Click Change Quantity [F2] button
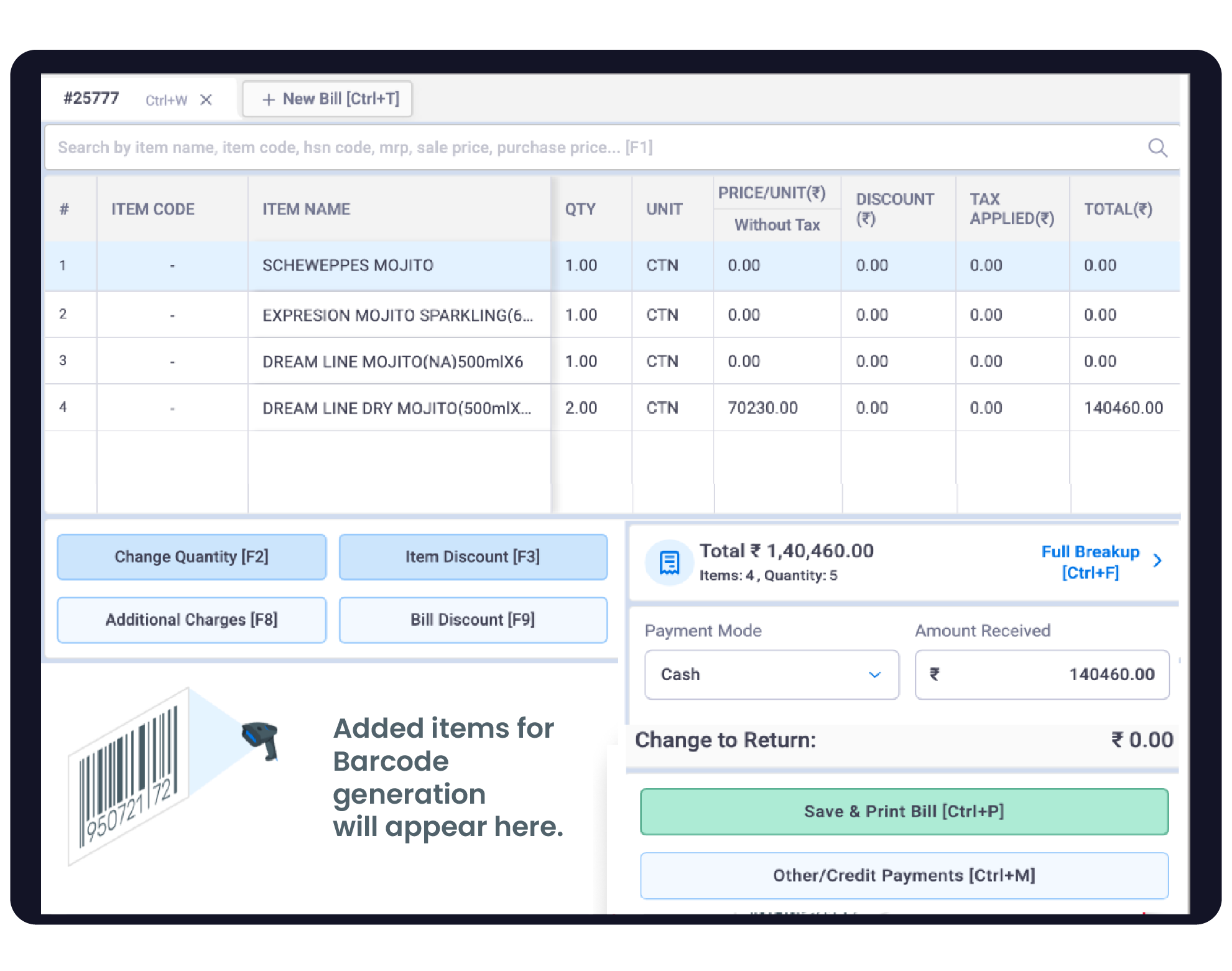 click(192, 557)
